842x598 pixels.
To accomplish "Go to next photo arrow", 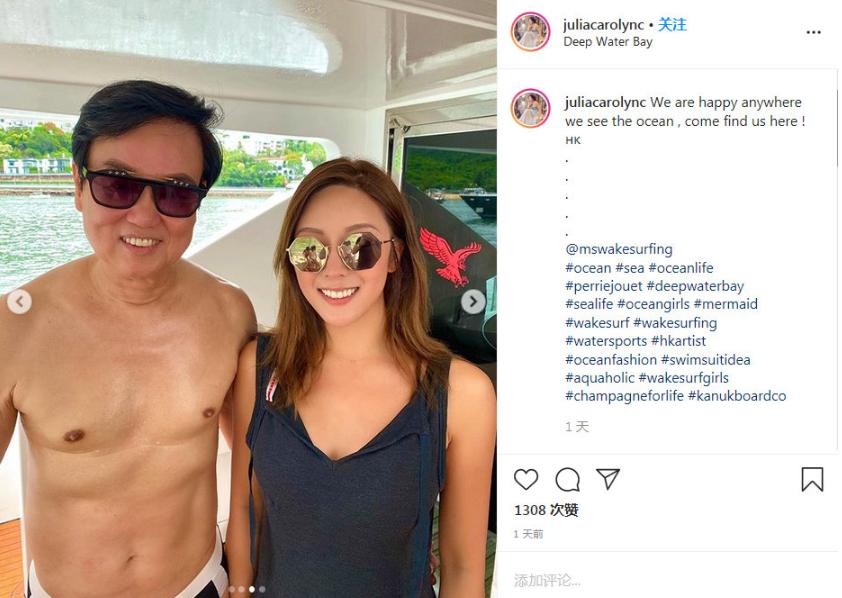I will (x=473, y=302).
